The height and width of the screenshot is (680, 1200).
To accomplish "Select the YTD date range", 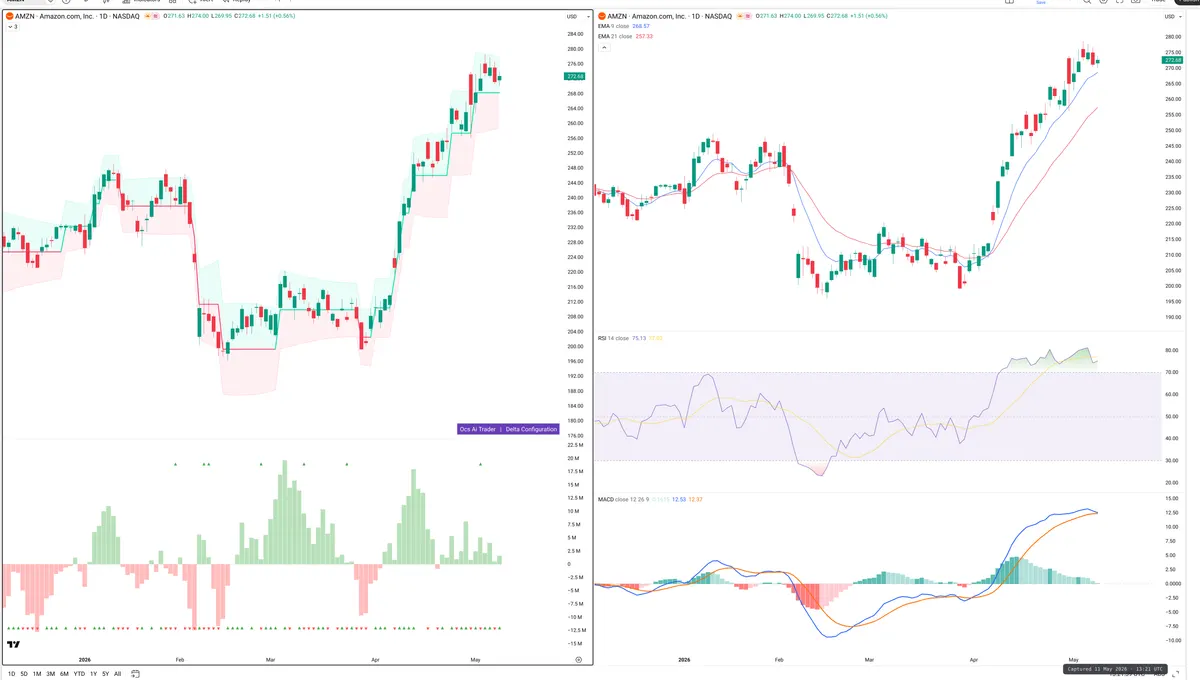I will [x=79, y=674].
